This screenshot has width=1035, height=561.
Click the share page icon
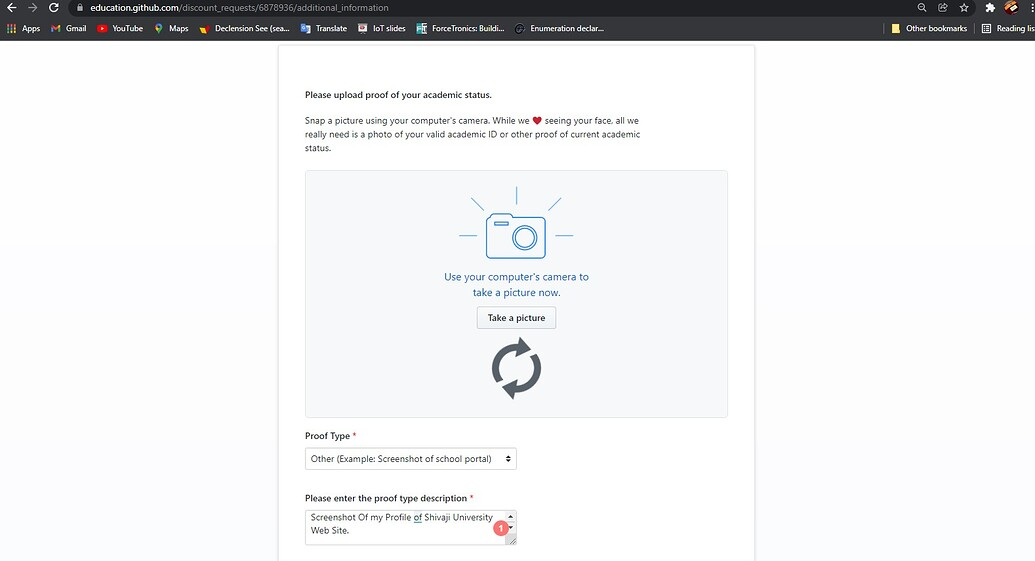point(943,8)
